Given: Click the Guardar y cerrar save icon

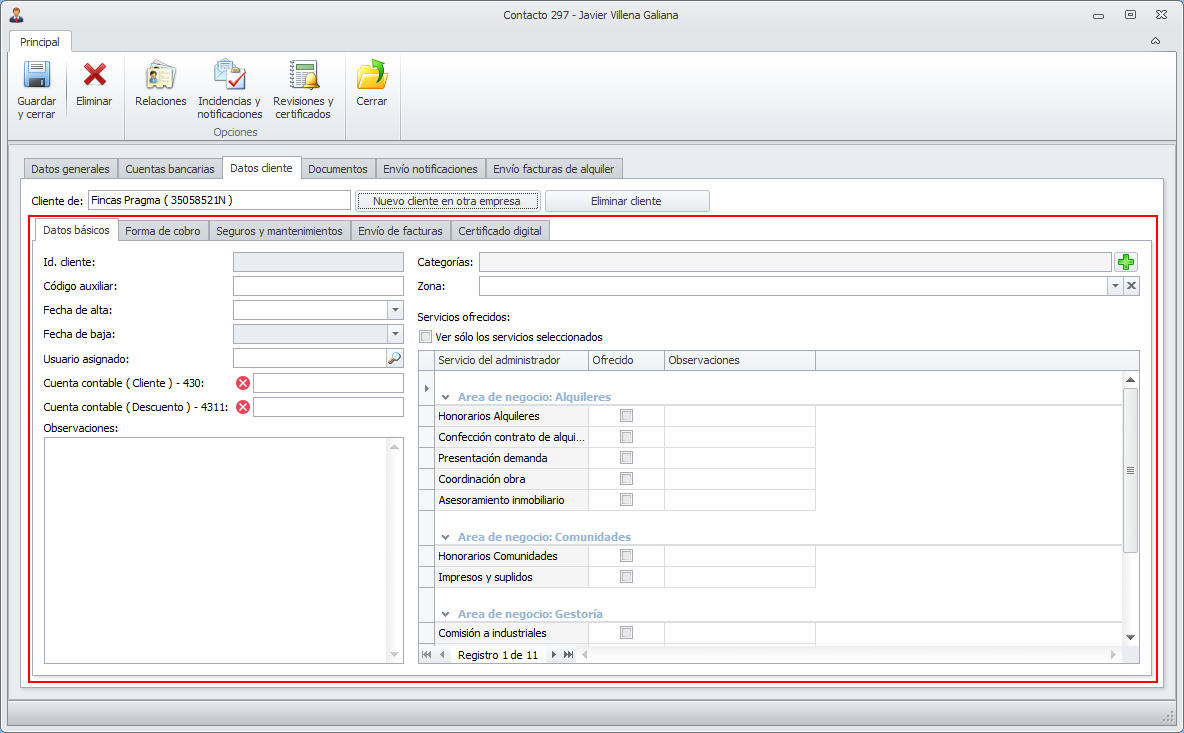Looking at the screenshot, I should 37,76.
